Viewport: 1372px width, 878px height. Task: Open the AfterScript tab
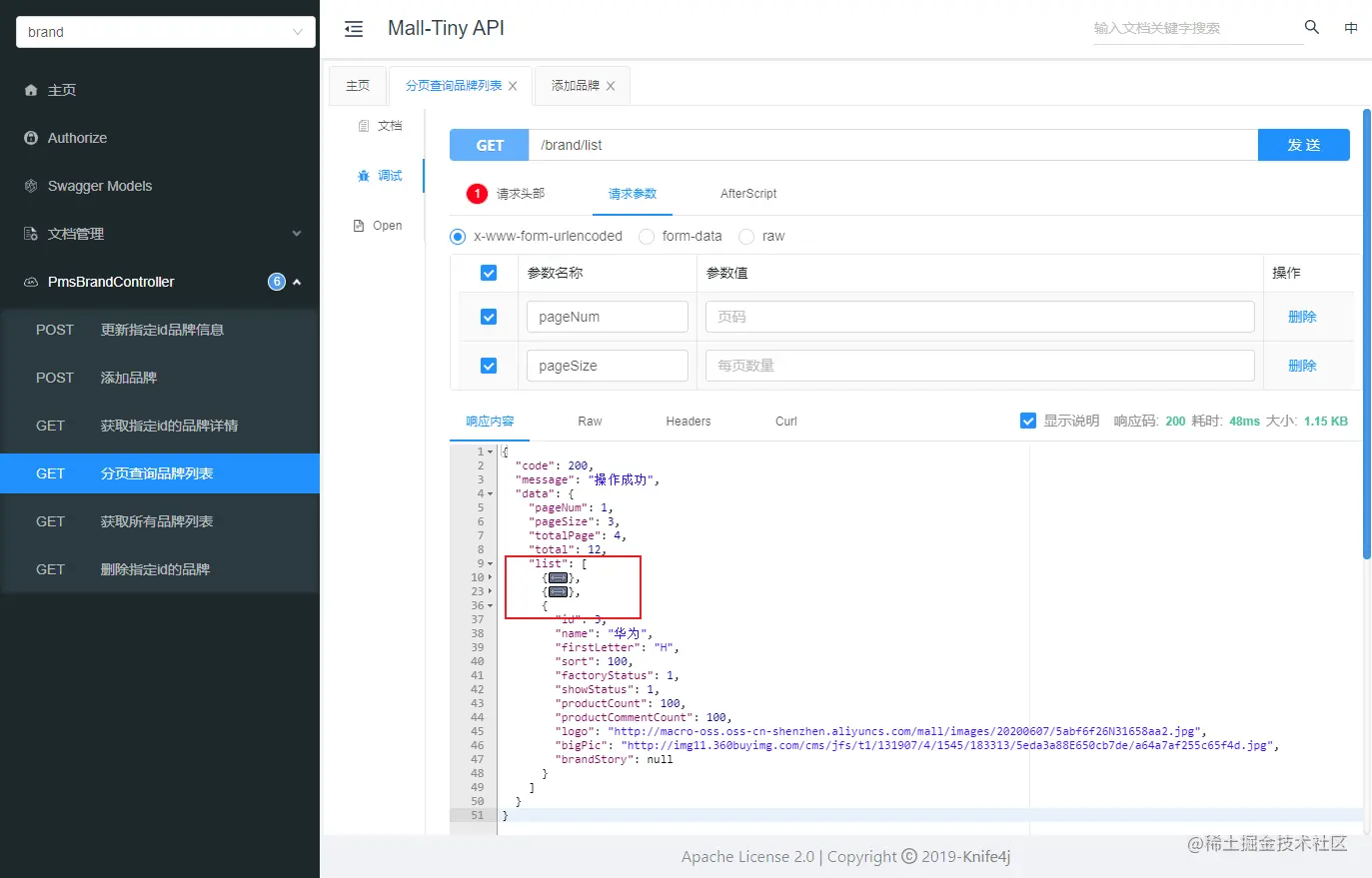pos(748,194)
